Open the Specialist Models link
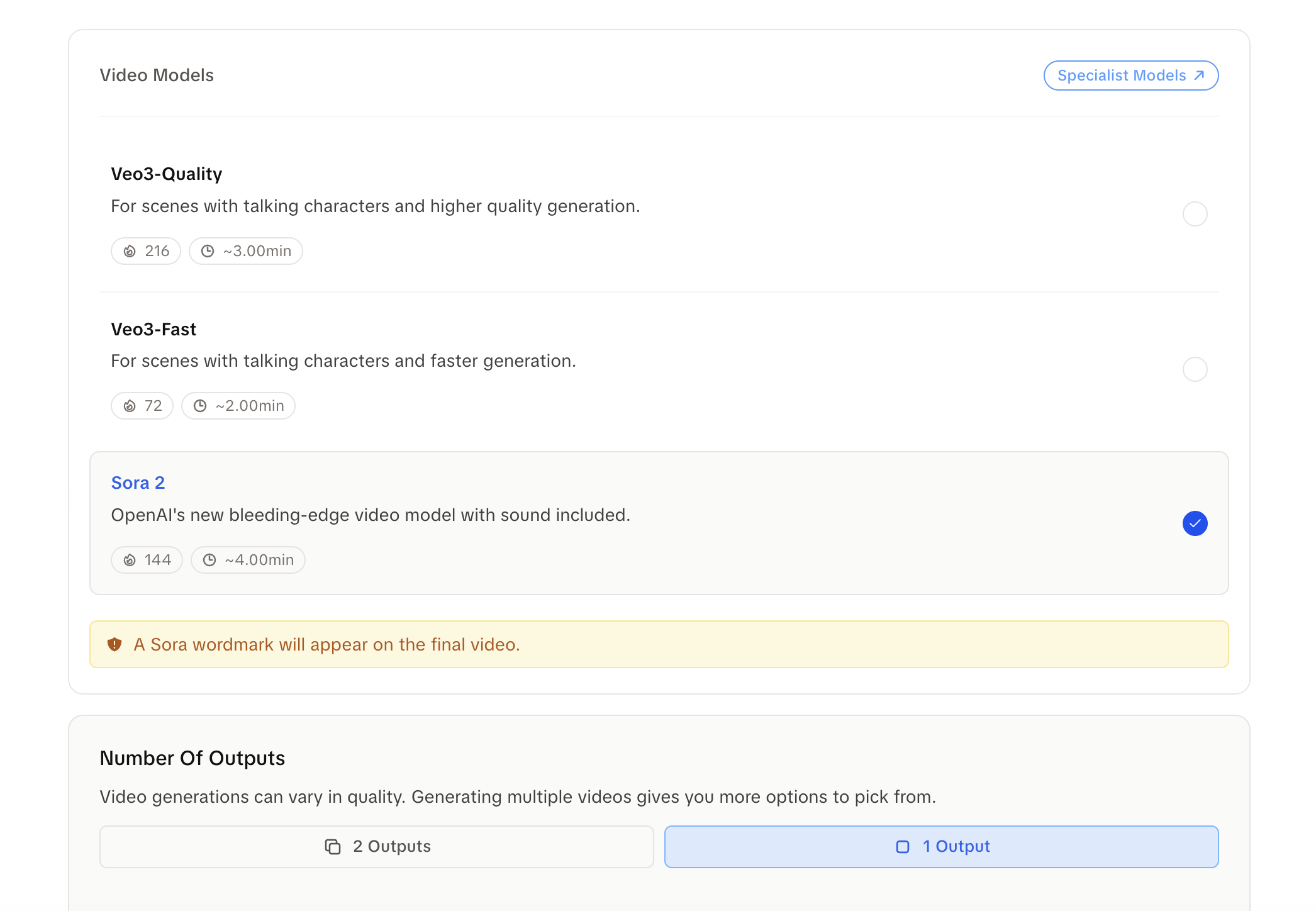This screenshot has height=911, width=1316. [1122, 75]
